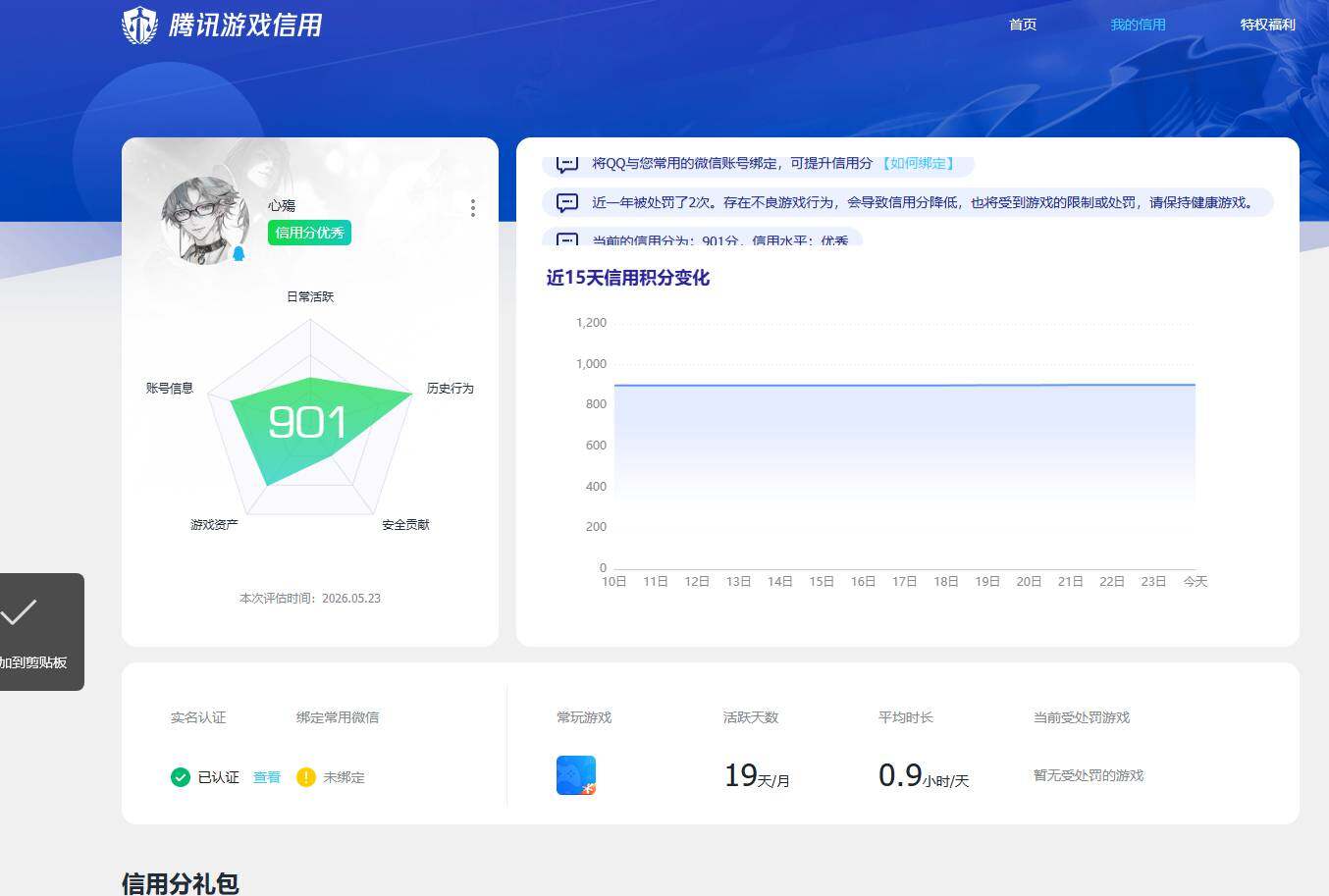Click the green verified check icon
The image size is (1329, 896).
(x=181, y=777)
